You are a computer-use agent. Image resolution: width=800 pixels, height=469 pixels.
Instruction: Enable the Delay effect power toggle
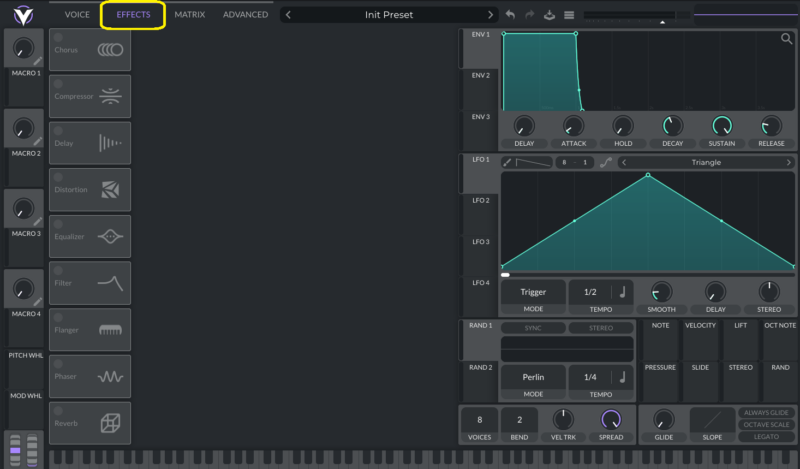click(x=58, y=129)
